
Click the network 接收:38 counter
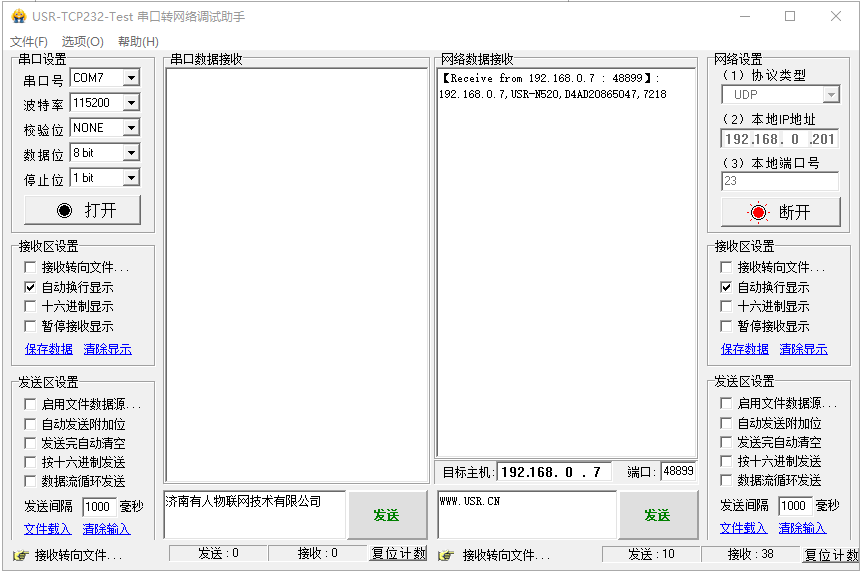pos(750,554)
